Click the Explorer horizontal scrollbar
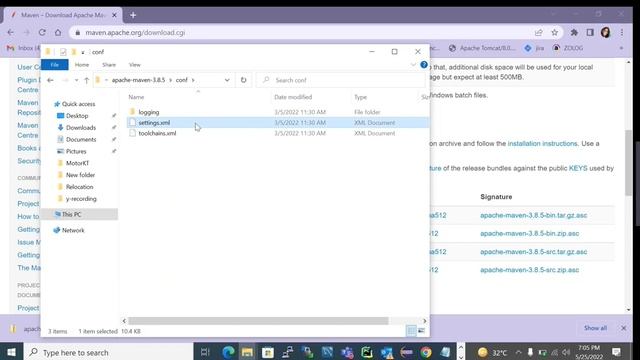This screenshot has height=360, width=640. [x=258, y=321]
